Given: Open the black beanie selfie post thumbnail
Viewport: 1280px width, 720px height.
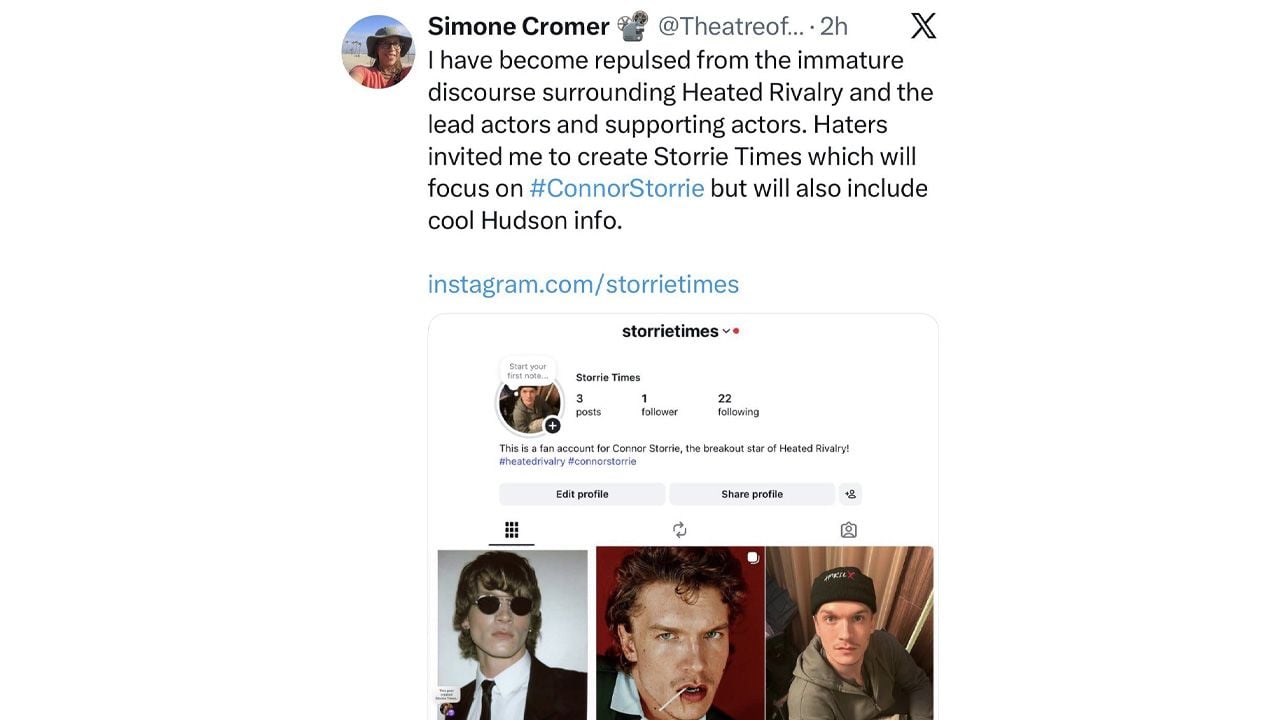Looking at the screenshot, I should click(849, 634).
